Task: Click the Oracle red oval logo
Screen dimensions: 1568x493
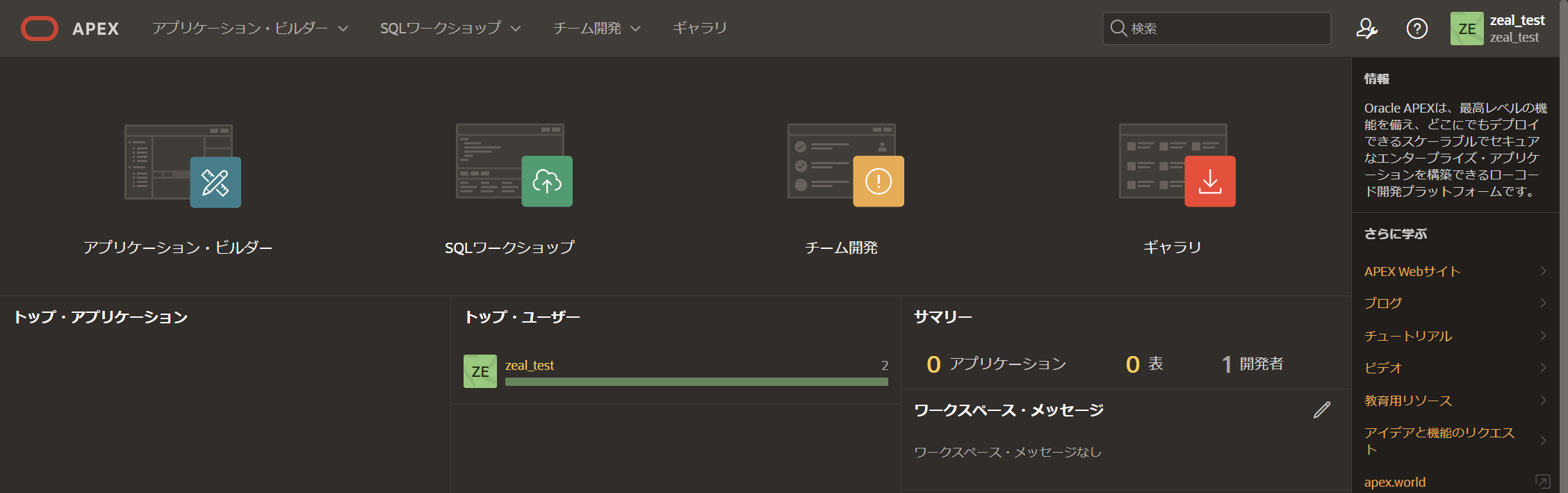Action: coord(40,29)
